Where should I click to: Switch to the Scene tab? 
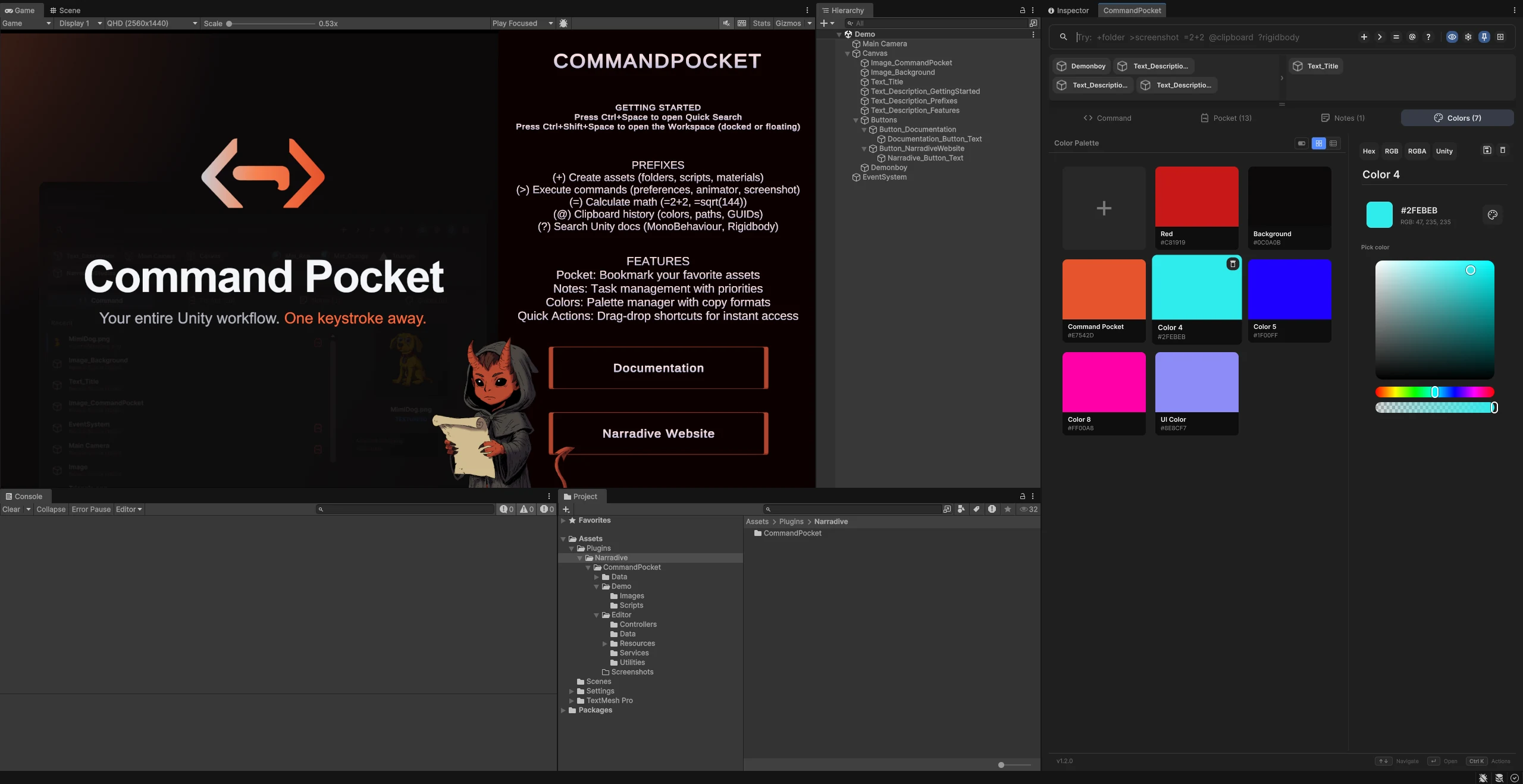65,10
